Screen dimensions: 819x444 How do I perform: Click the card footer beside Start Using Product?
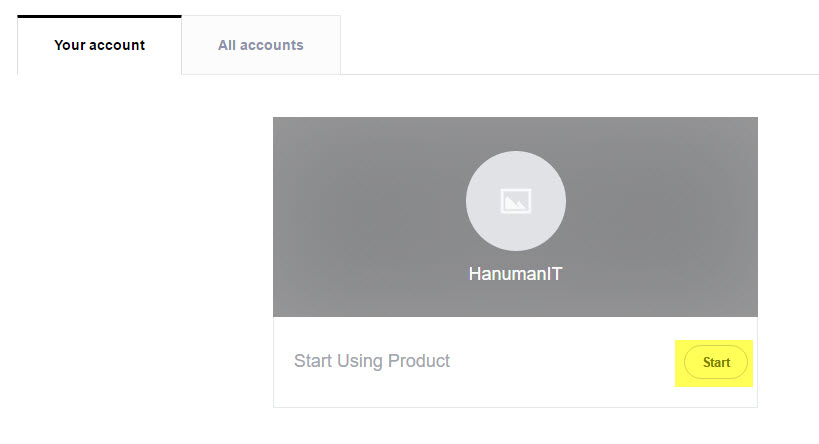[515, 362]
